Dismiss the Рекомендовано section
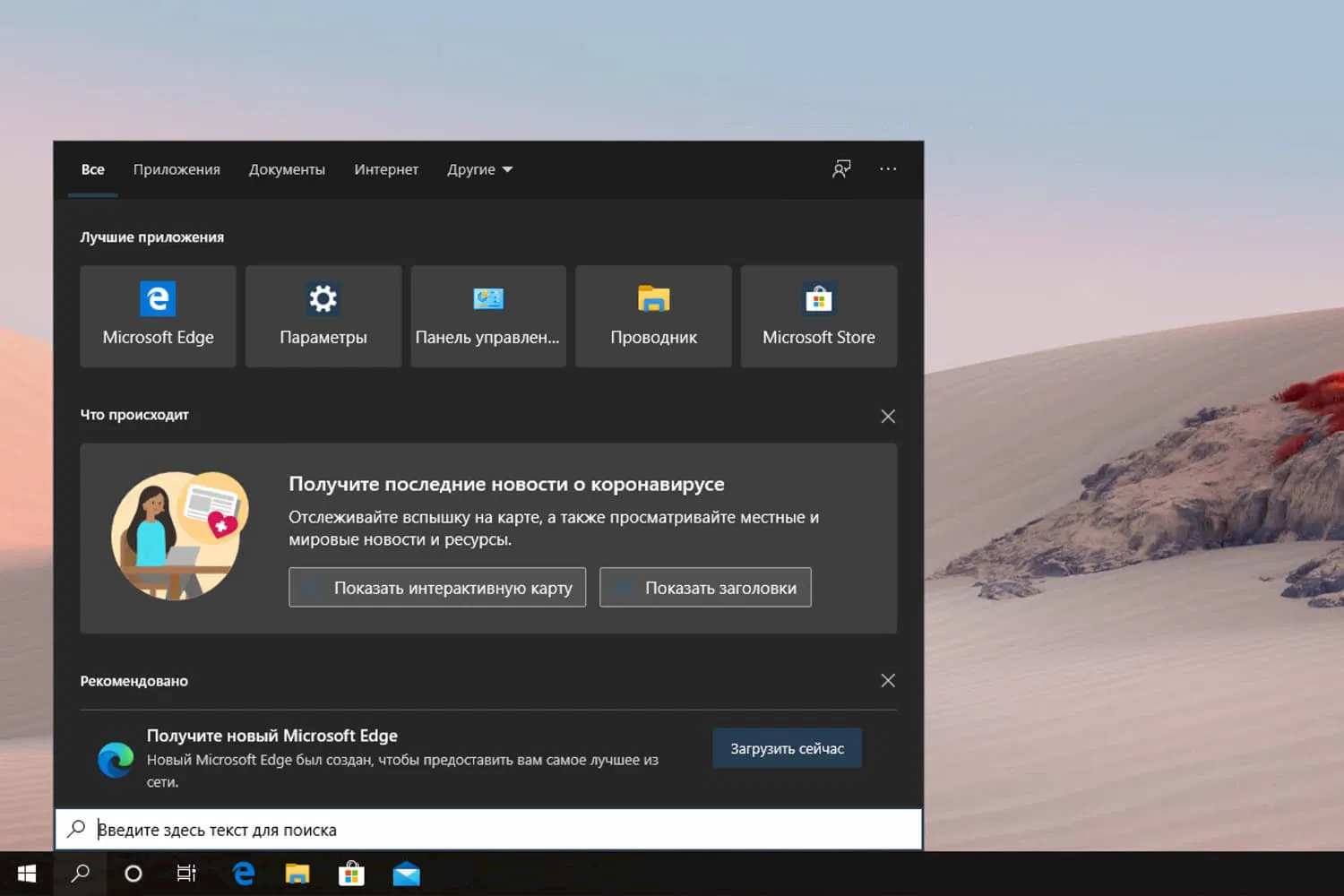1344x896 pixels. pos(888,681)
